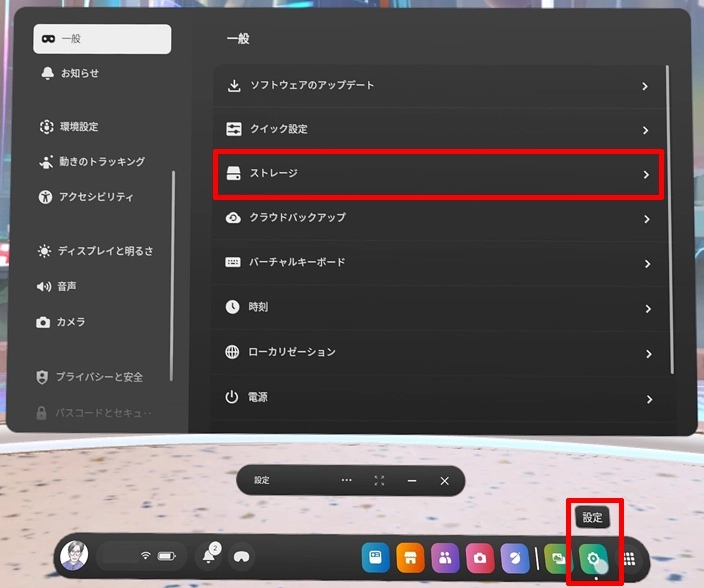Expand クラウドバックアップ chevron arrow
704x588 pixels.
point(647,219)
